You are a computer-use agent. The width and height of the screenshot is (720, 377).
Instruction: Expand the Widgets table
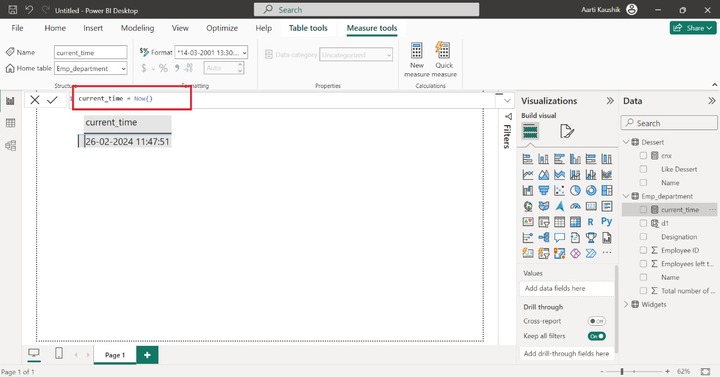[x=626, y=304]
